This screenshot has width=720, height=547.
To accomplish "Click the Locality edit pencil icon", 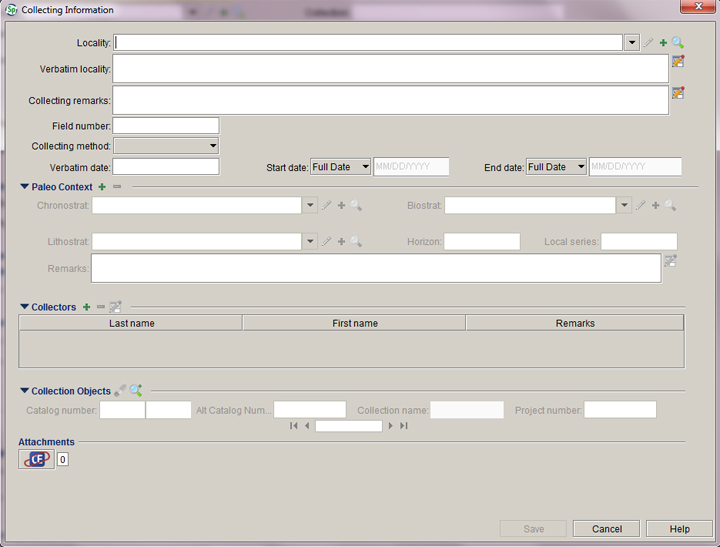I will pyautogui.click(x=648, y=43).
